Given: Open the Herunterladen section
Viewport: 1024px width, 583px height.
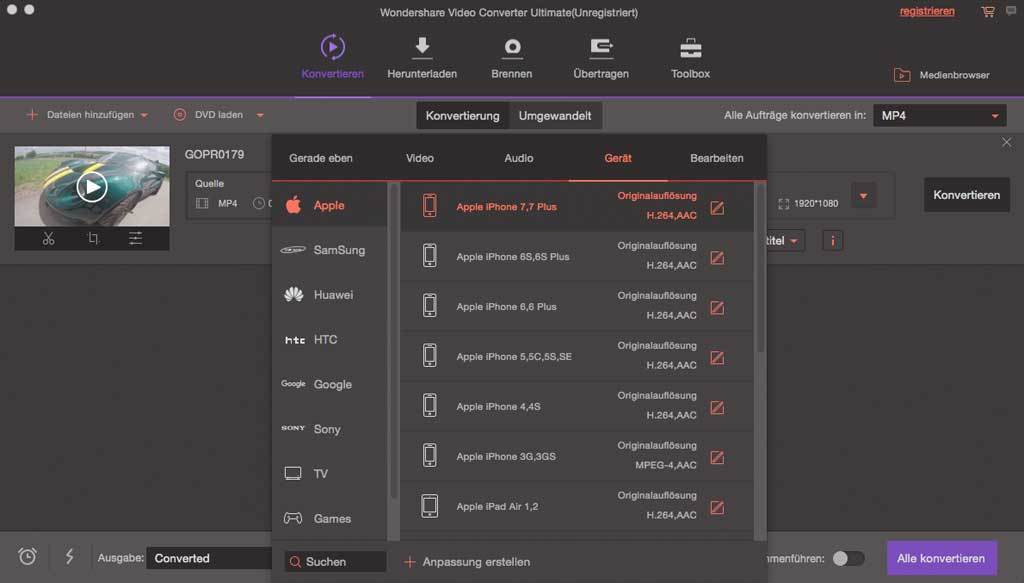Looking at the screenshot, I should [422, 57].
